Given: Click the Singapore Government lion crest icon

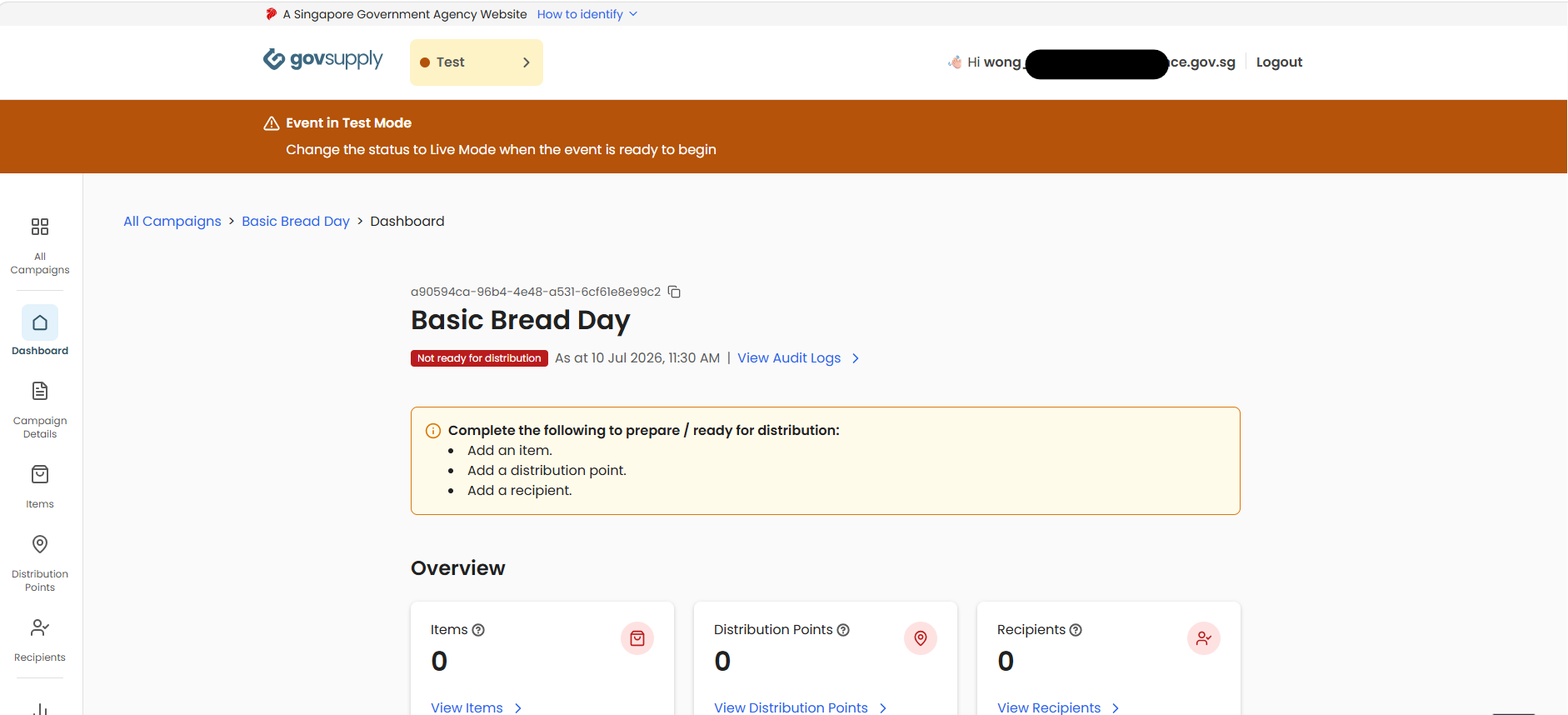Looking at the screenshot, I should point(272,14).
